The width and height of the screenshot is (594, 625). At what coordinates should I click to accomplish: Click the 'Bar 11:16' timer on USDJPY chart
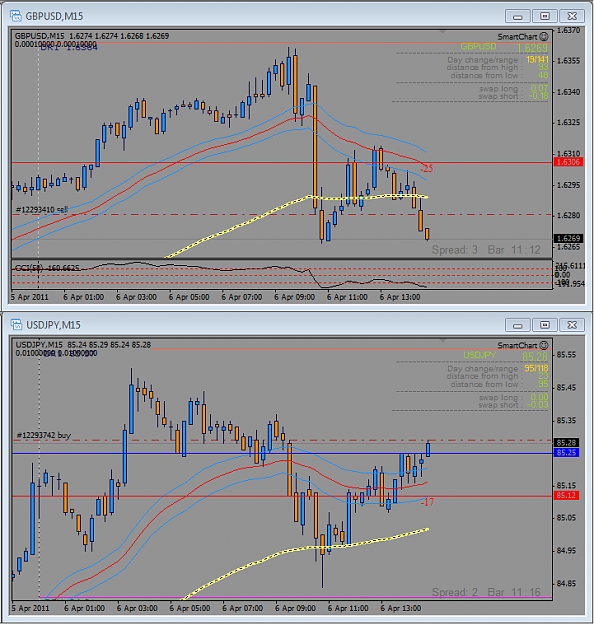point(514,592)
